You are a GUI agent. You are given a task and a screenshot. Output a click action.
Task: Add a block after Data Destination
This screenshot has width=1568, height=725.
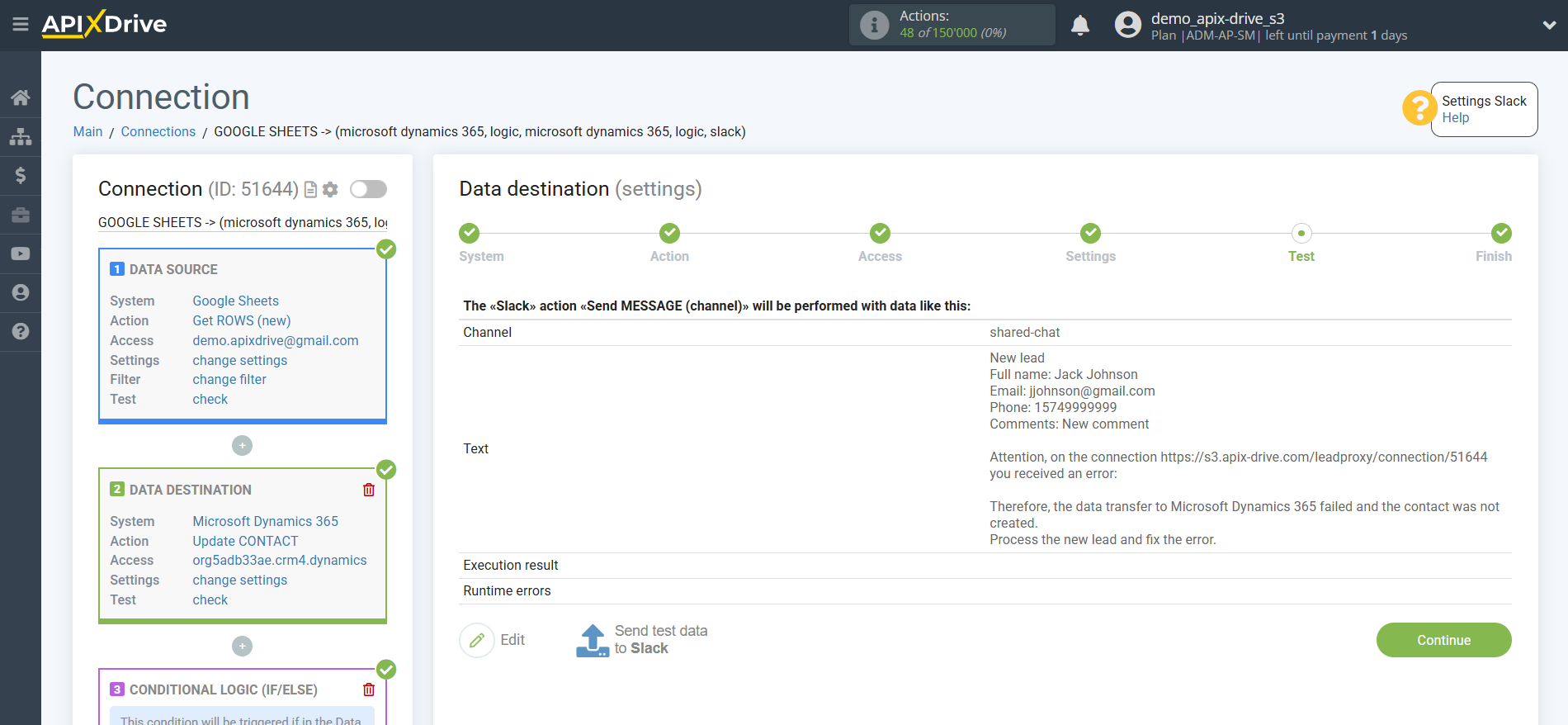(242, 646)
